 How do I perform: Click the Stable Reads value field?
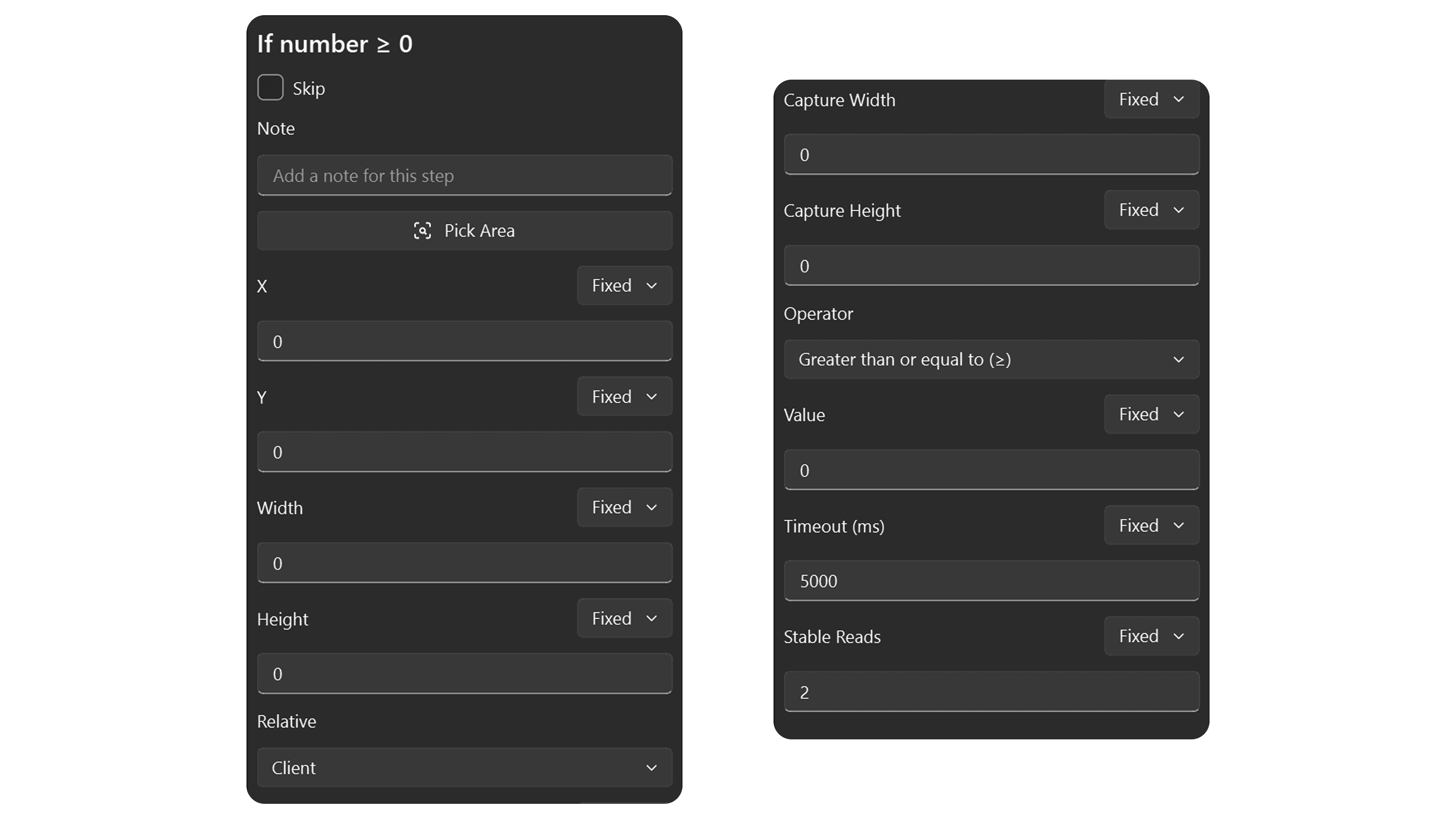[992, 692]
